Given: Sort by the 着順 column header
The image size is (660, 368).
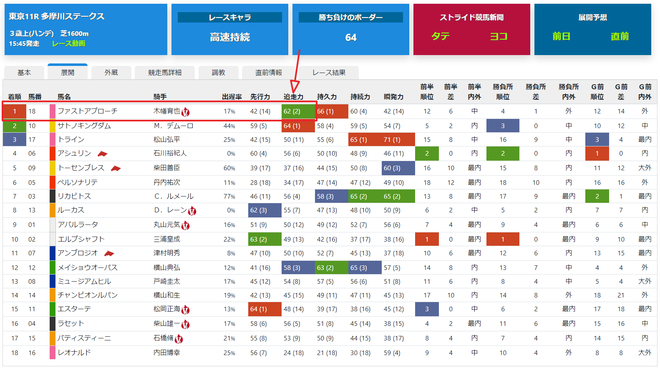Looking at the screenshot, I should (14, 97).
